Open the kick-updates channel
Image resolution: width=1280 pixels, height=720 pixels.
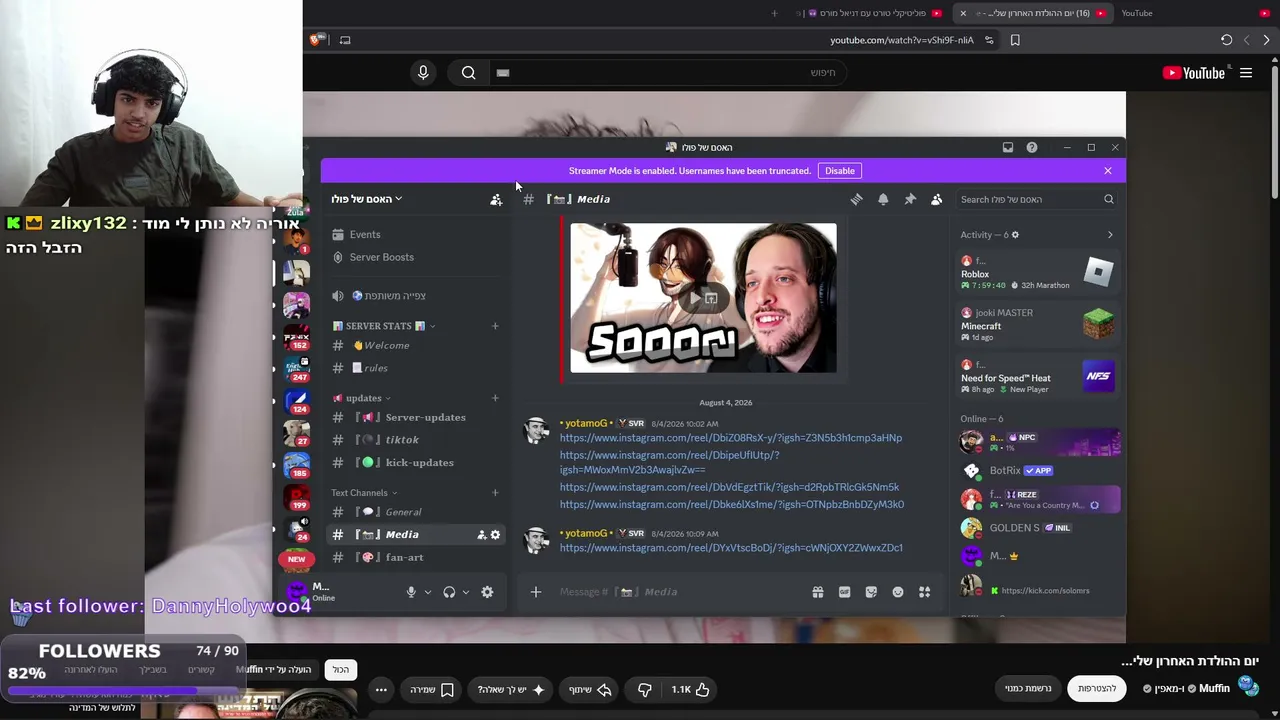(415, 463)
